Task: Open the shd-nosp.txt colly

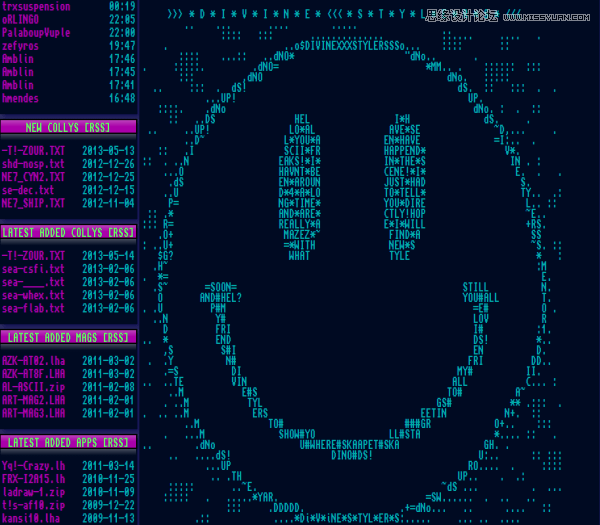Action: 33,164
